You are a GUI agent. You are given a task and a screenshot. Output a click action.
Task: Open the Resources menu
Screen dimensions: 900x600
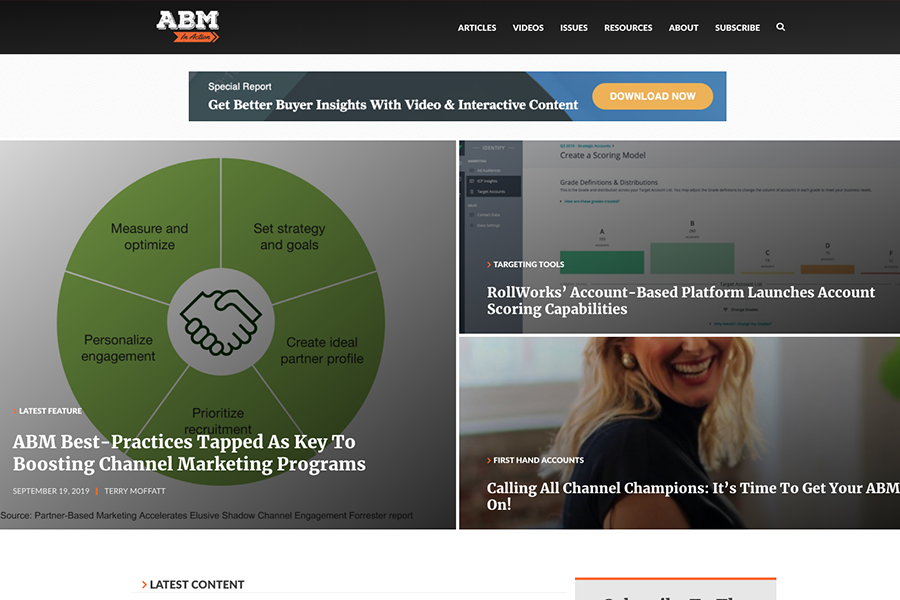point(628,28)
